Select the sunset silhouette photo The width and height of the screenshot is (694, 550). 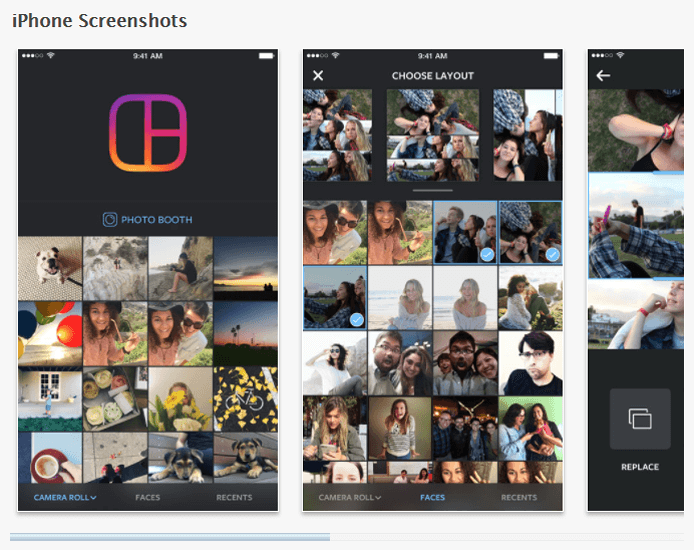coord(246,268)
